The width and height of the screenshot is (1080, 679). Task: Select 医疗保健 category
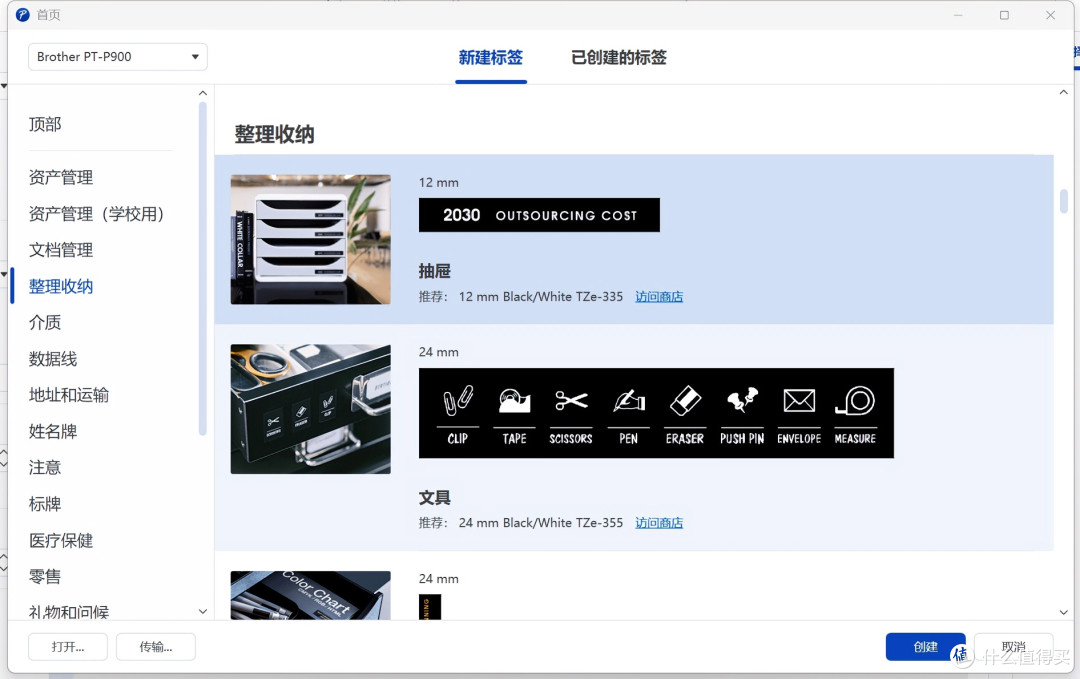61,541
